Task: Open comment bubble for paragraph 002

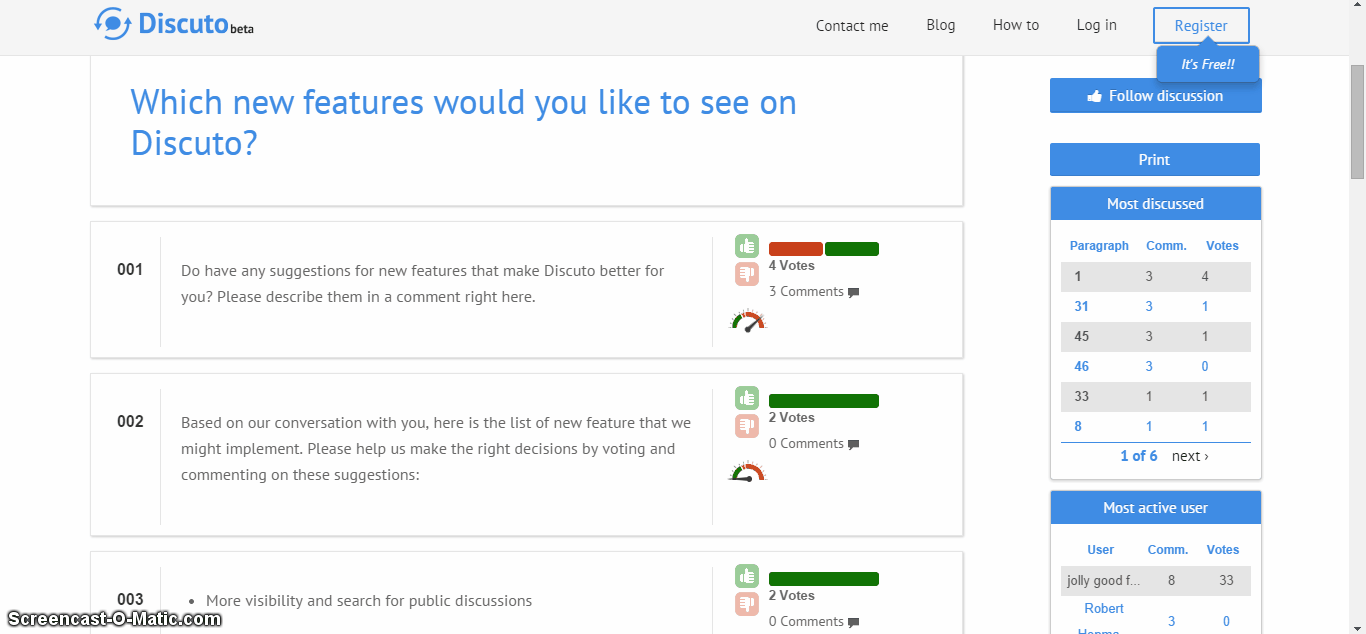Action: click(x=853, y=445)
